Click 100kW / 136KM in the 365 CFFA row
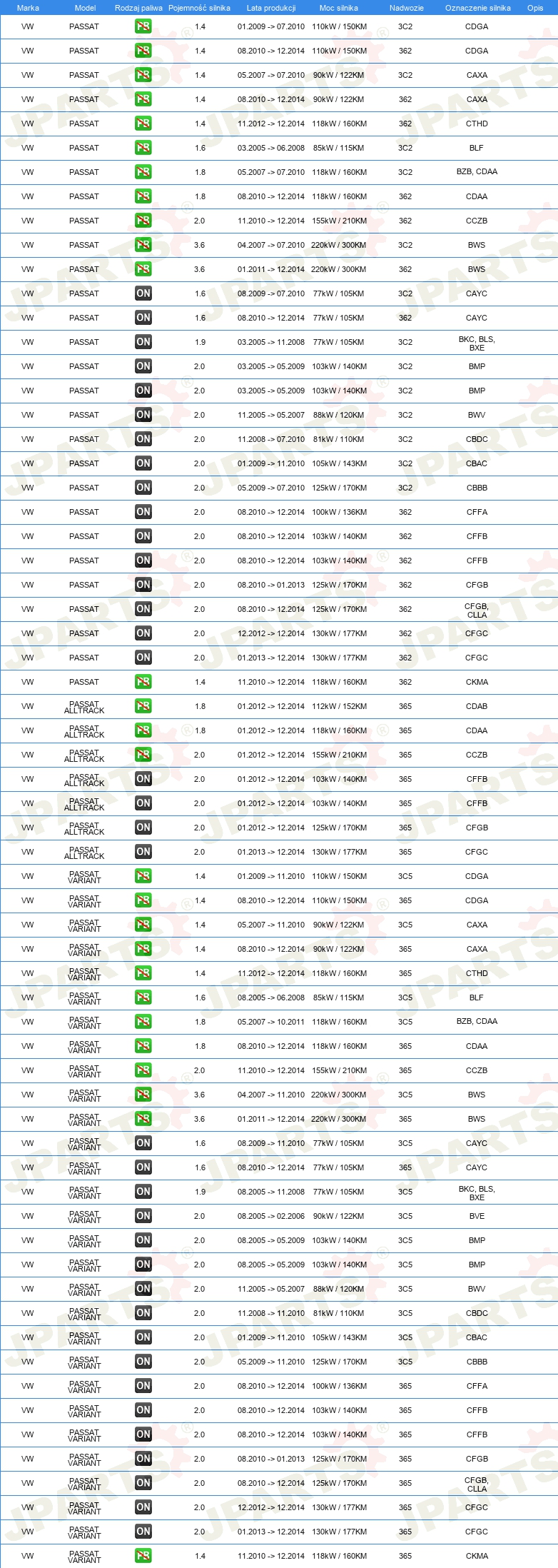Image resolution: width=558 pixels, height=1568 pixels. [339, 1386]
